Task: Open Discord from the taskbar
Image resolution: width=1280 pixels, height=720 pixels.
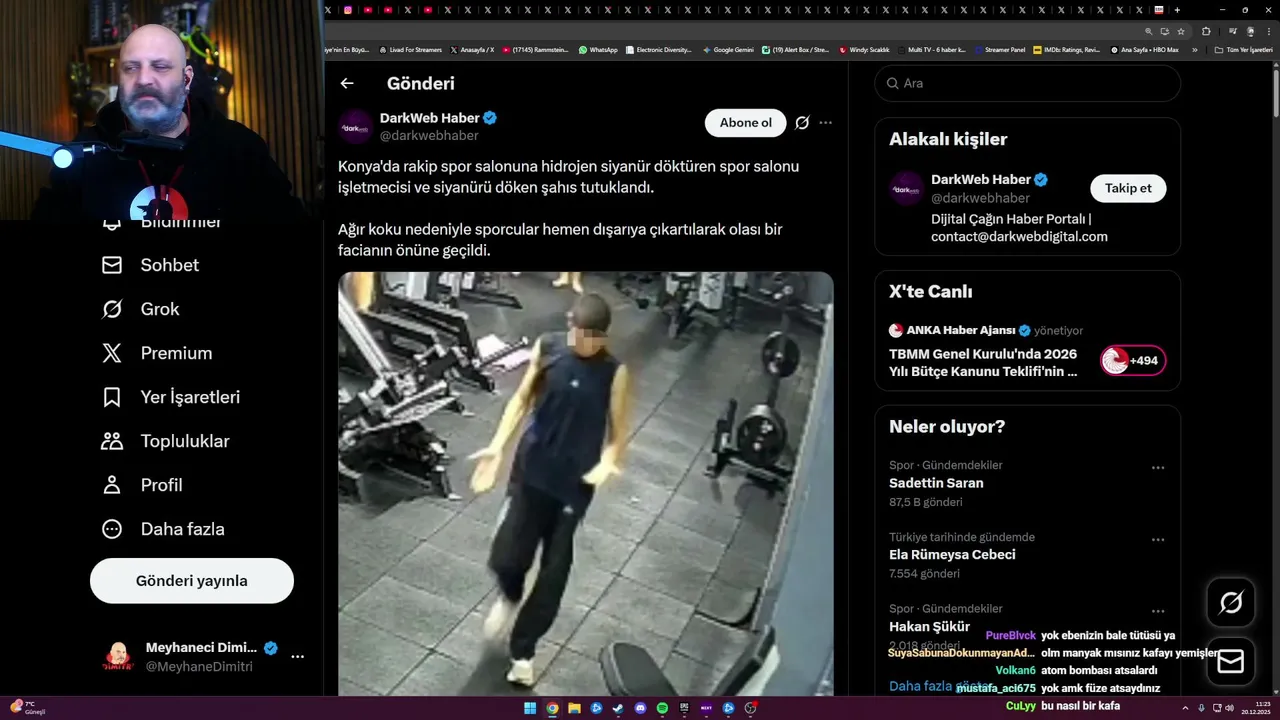Action: coord(640,709)
